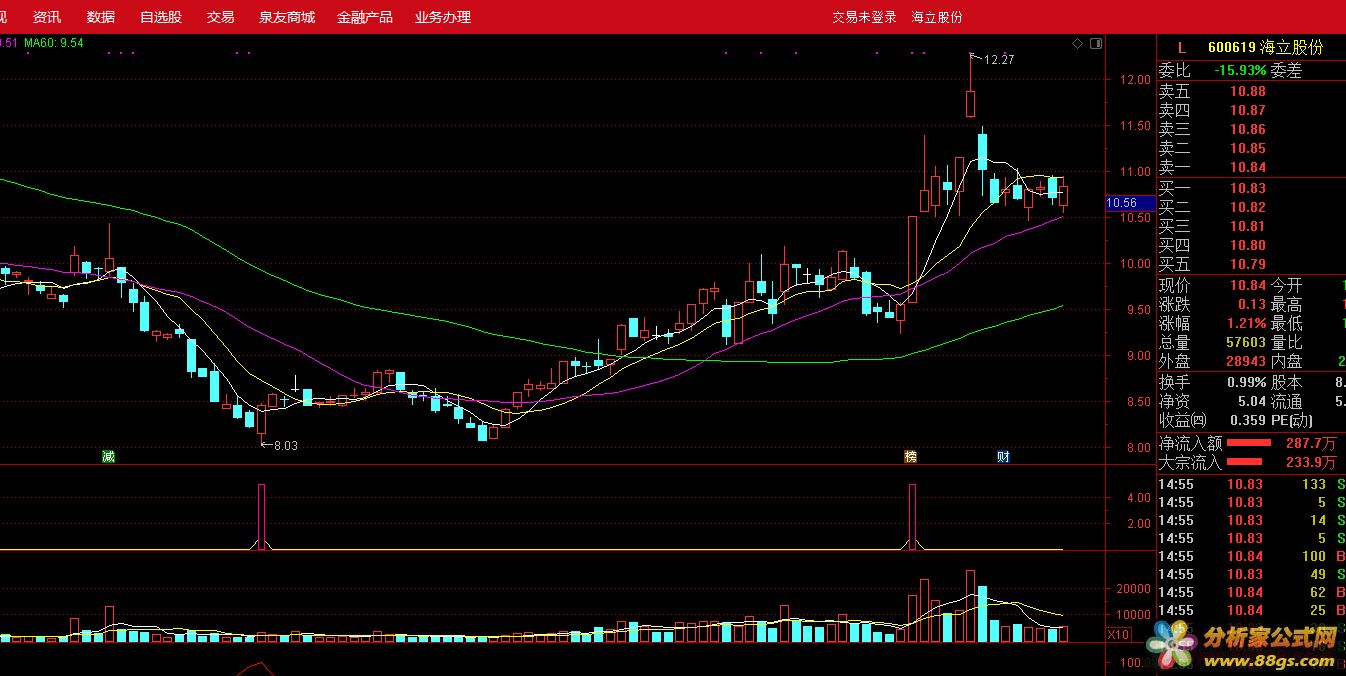
Task: Click the tick row with volume 49
Action: point(1251,574)
